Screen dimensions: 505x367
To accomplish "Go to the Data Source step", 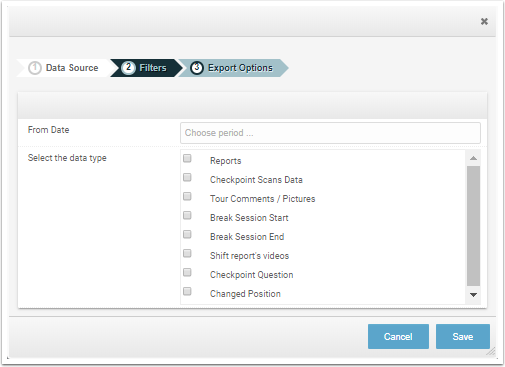I will coord(63,68).
